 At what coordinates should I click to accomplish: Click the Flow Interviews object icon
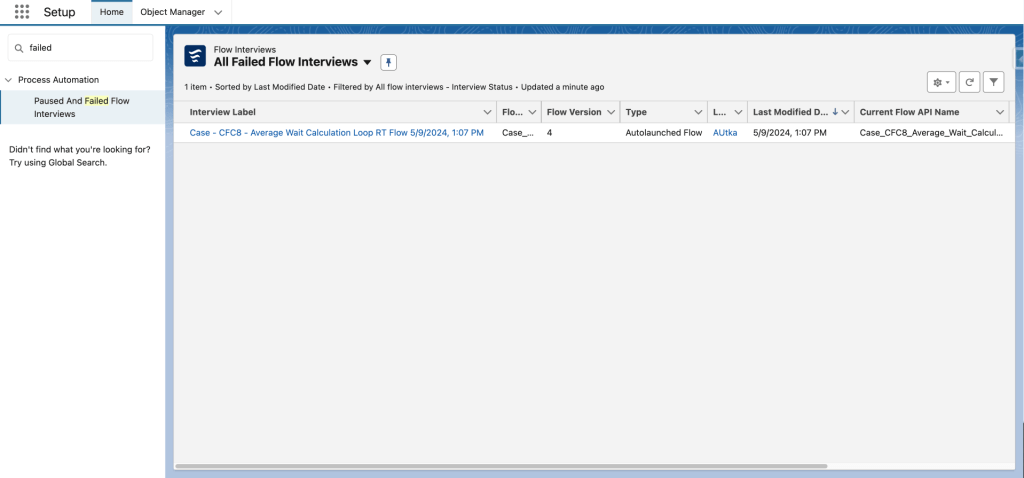(195, 56)
